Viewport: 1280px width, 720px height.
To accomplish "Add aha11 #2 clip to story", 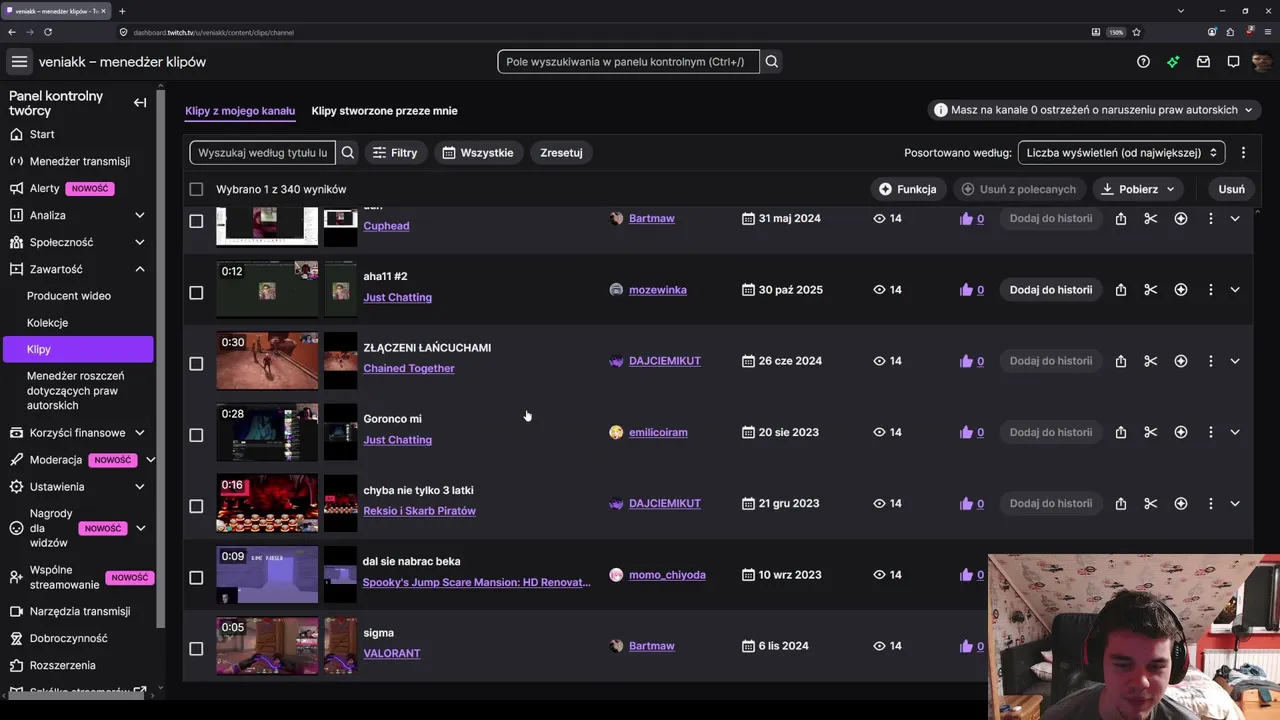I will pyautogui.click(x=1051, y=290).
